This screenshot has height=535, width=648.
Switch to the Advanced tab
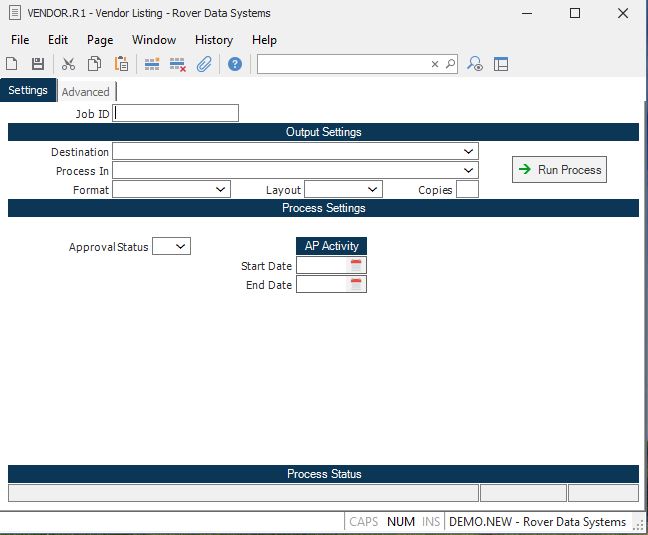point(86,92)
